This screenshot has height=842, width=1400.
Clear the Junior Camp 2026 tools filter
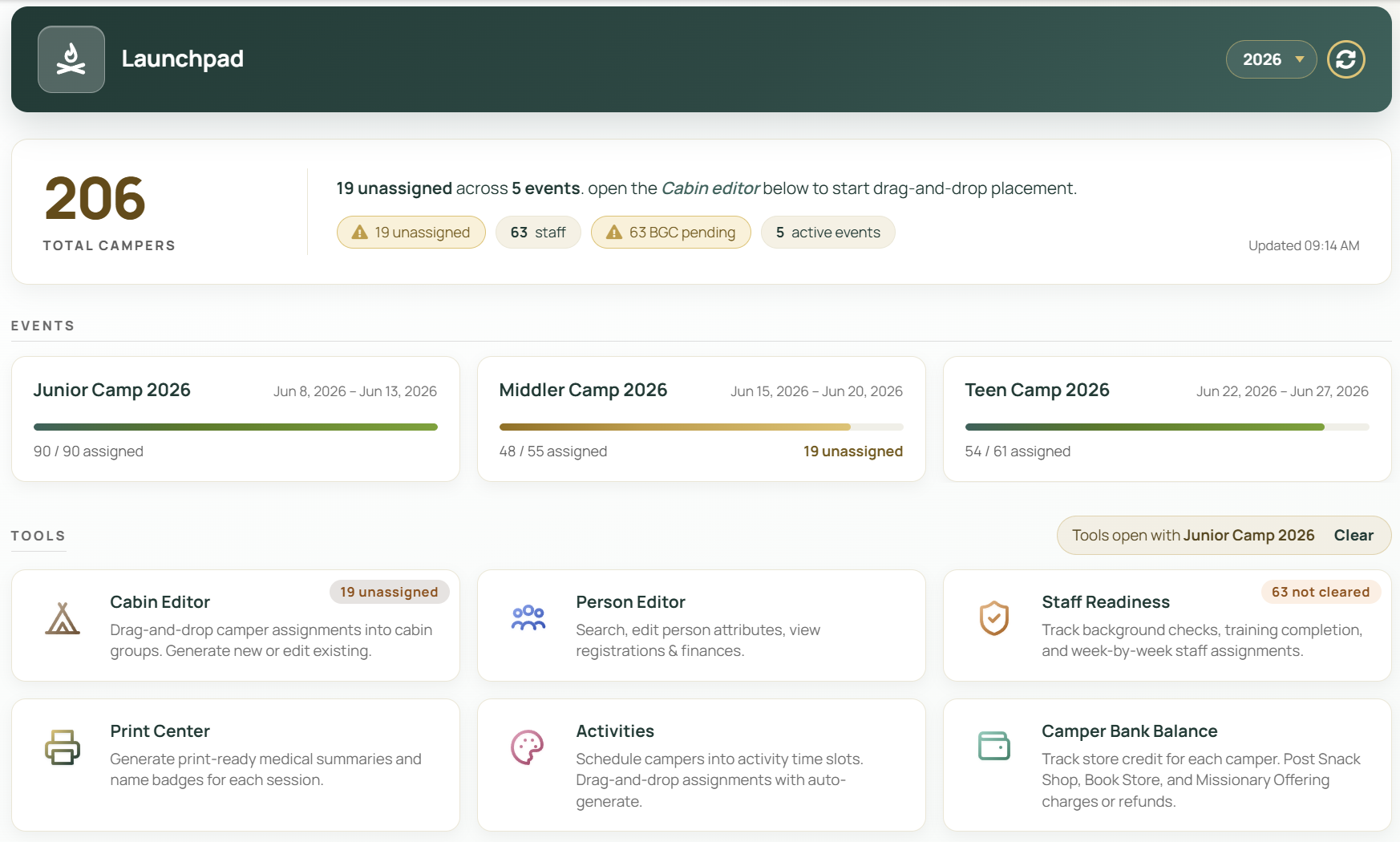(x=1353, y=535)
